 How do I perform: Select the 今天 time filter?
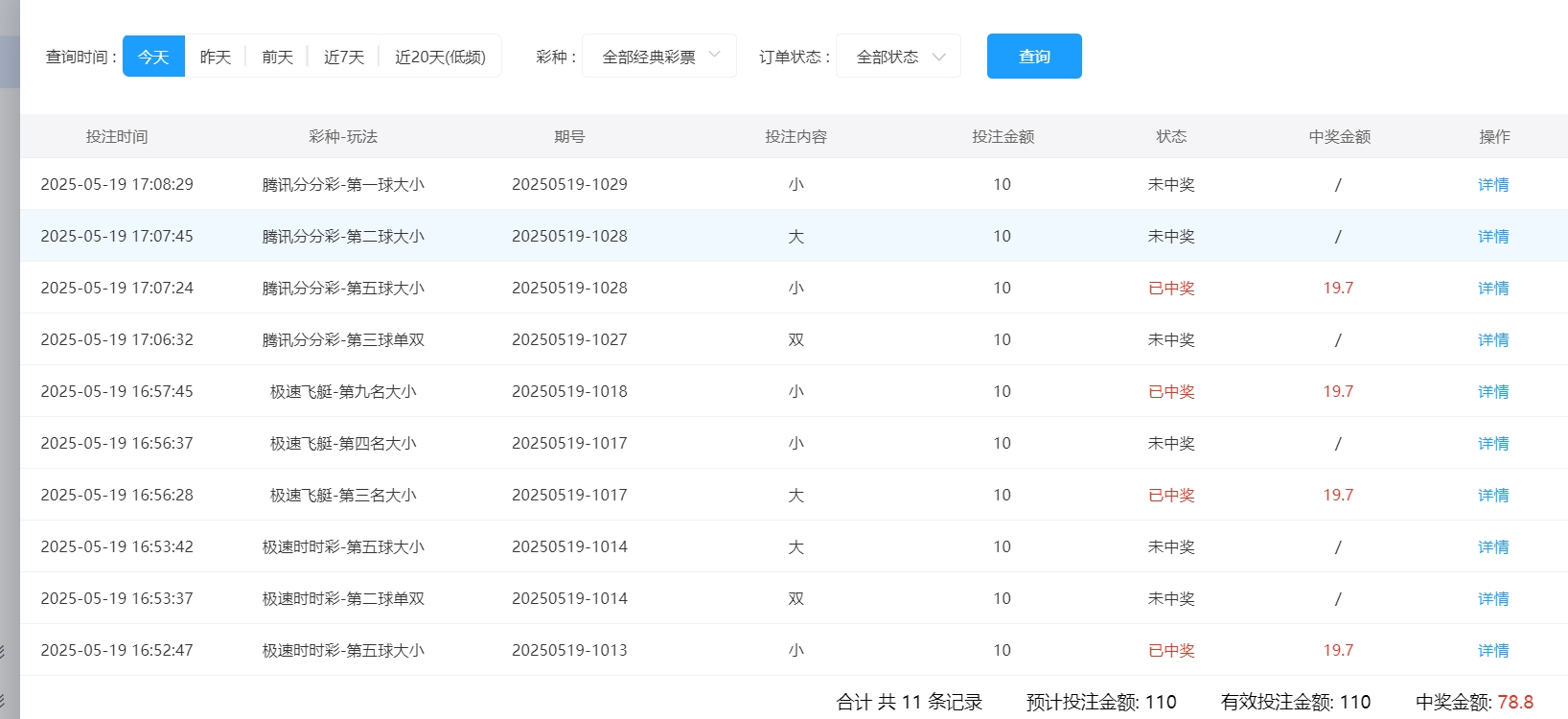click(153, 57)
